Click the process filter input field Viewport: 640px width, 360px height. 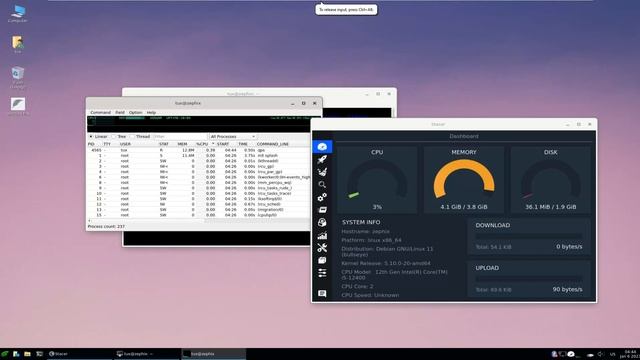coord(179,136)
